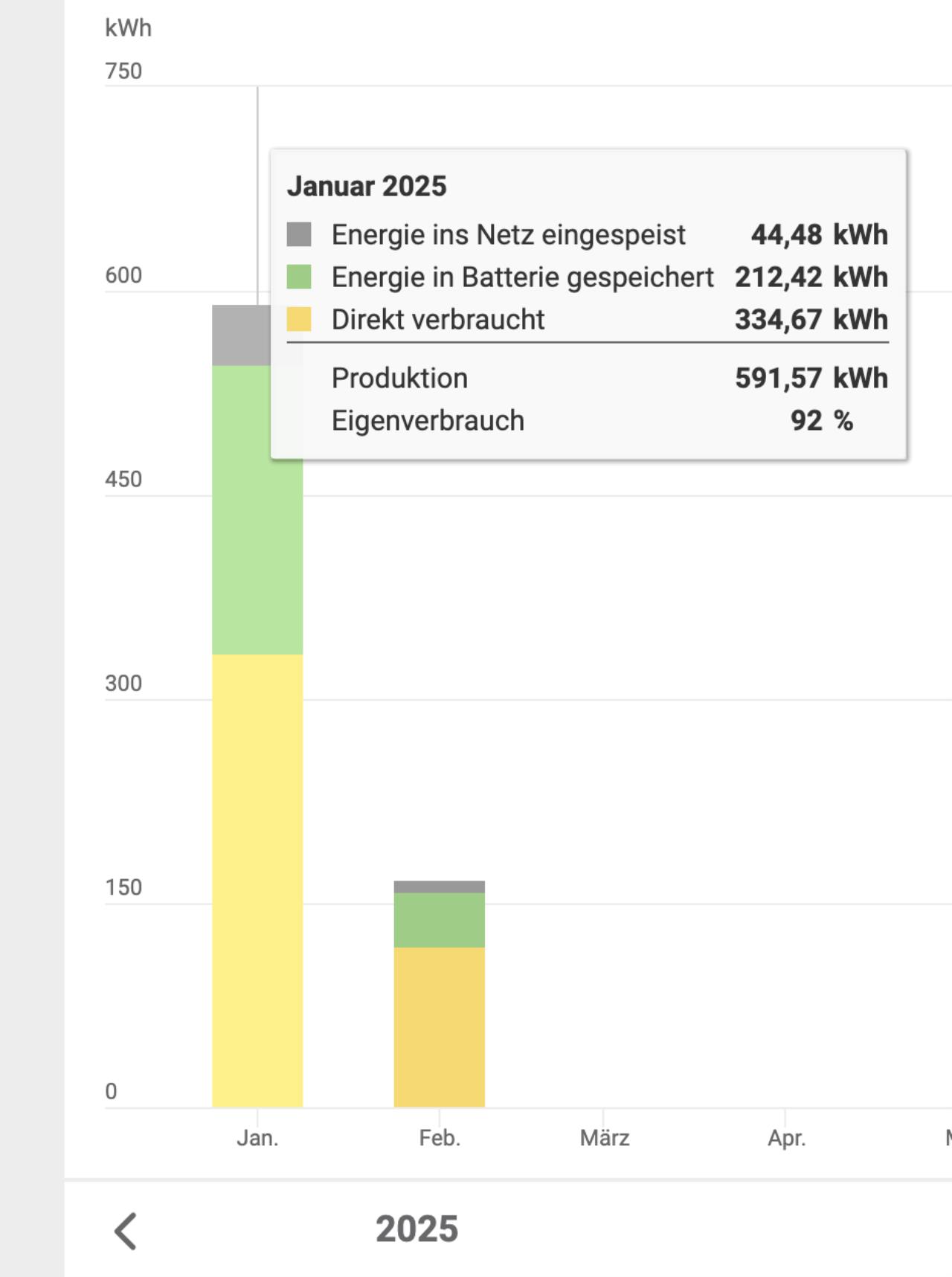952x1277 pixels.
Task: Select the green segment of the February bar
Action: pyautogui.click(x=439, y=920)
